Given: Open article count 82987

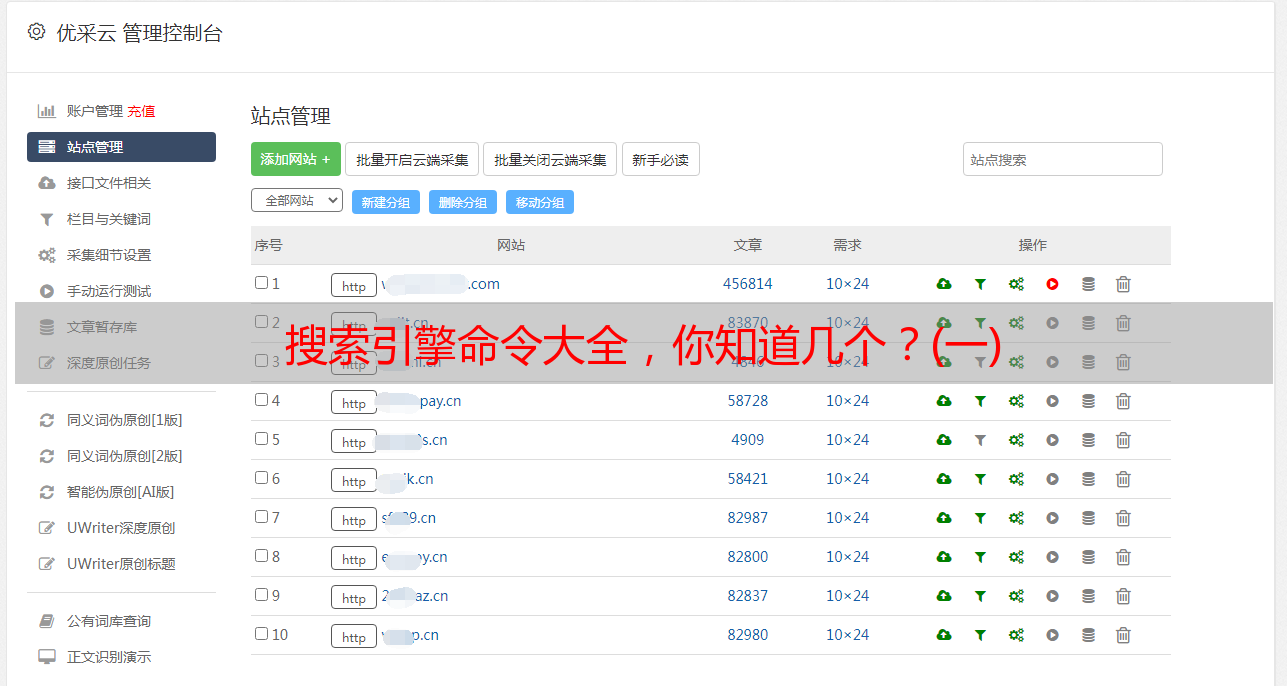Looking at the screenshot, I should (x=748, y=518).
